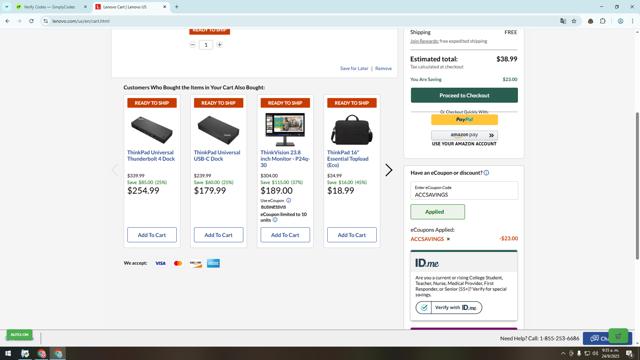Image resolution: width=640 pixels, height=360 pixels.
Task: Save the cart item for later
Action: 354,69
